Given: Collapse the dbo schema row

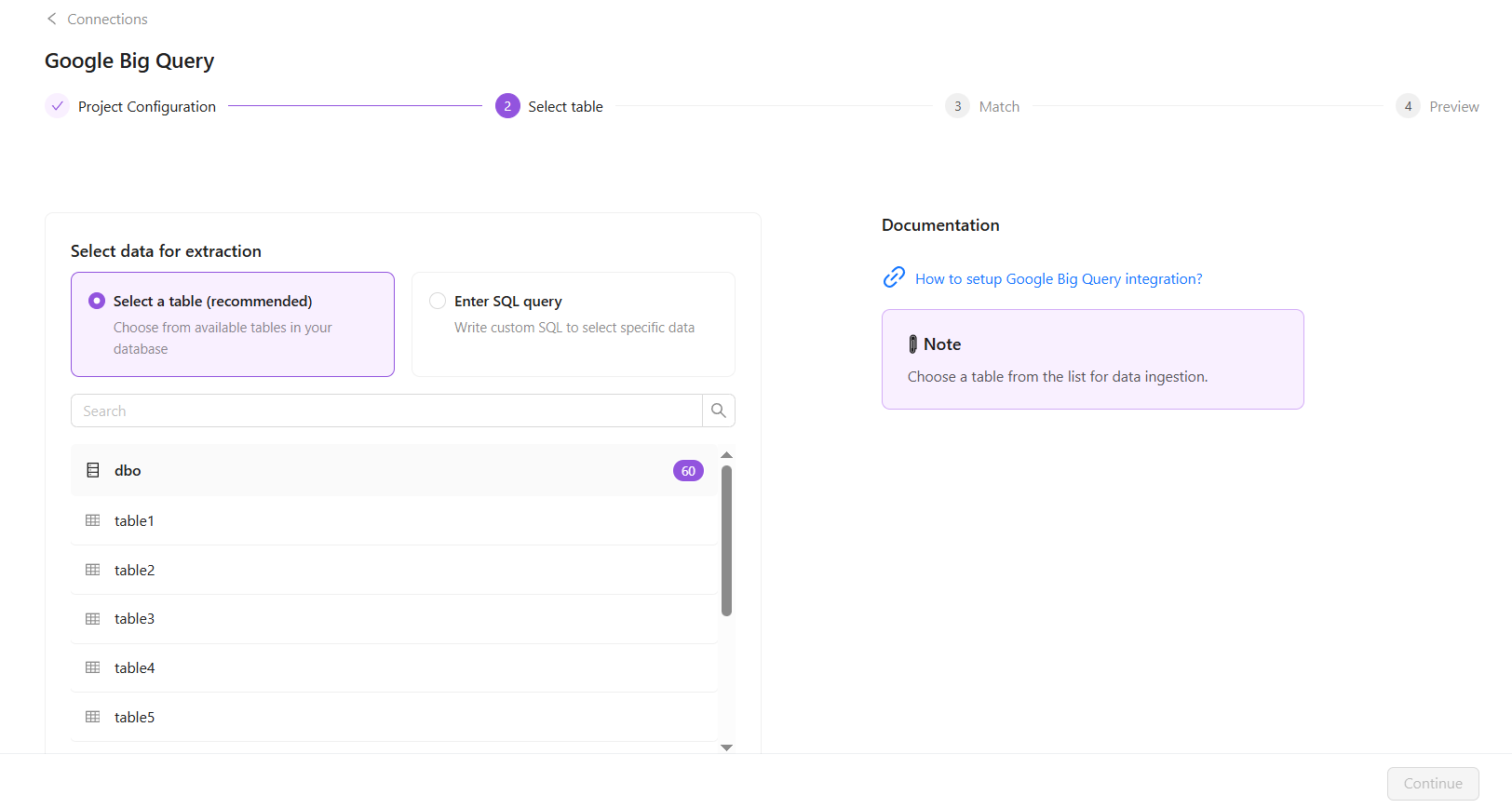Looking at the screenshot, I should pyautogui.click(x=394, y=470).
